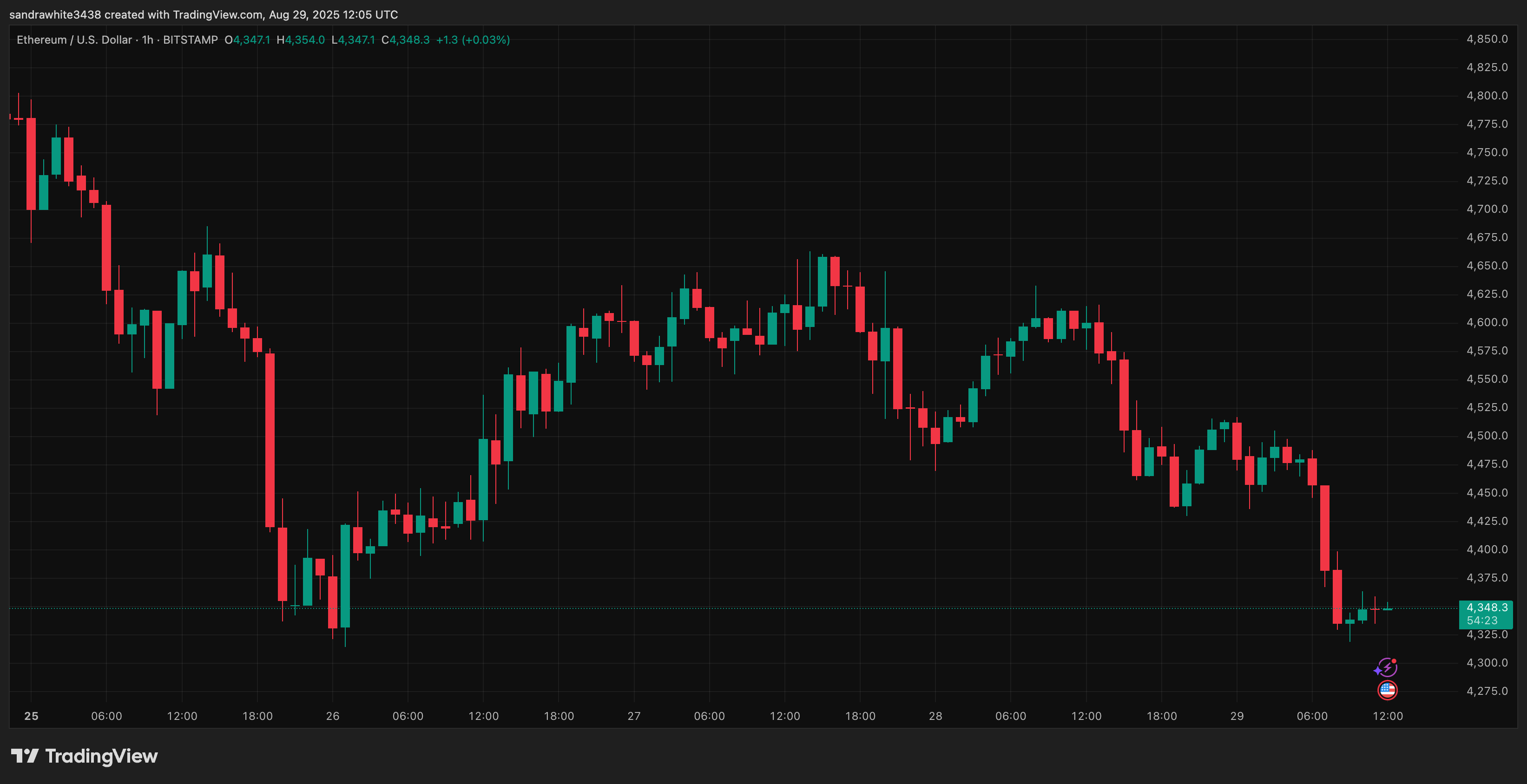
Task: Click the US flag economic event icon
Action: [x=1387, y=690]
